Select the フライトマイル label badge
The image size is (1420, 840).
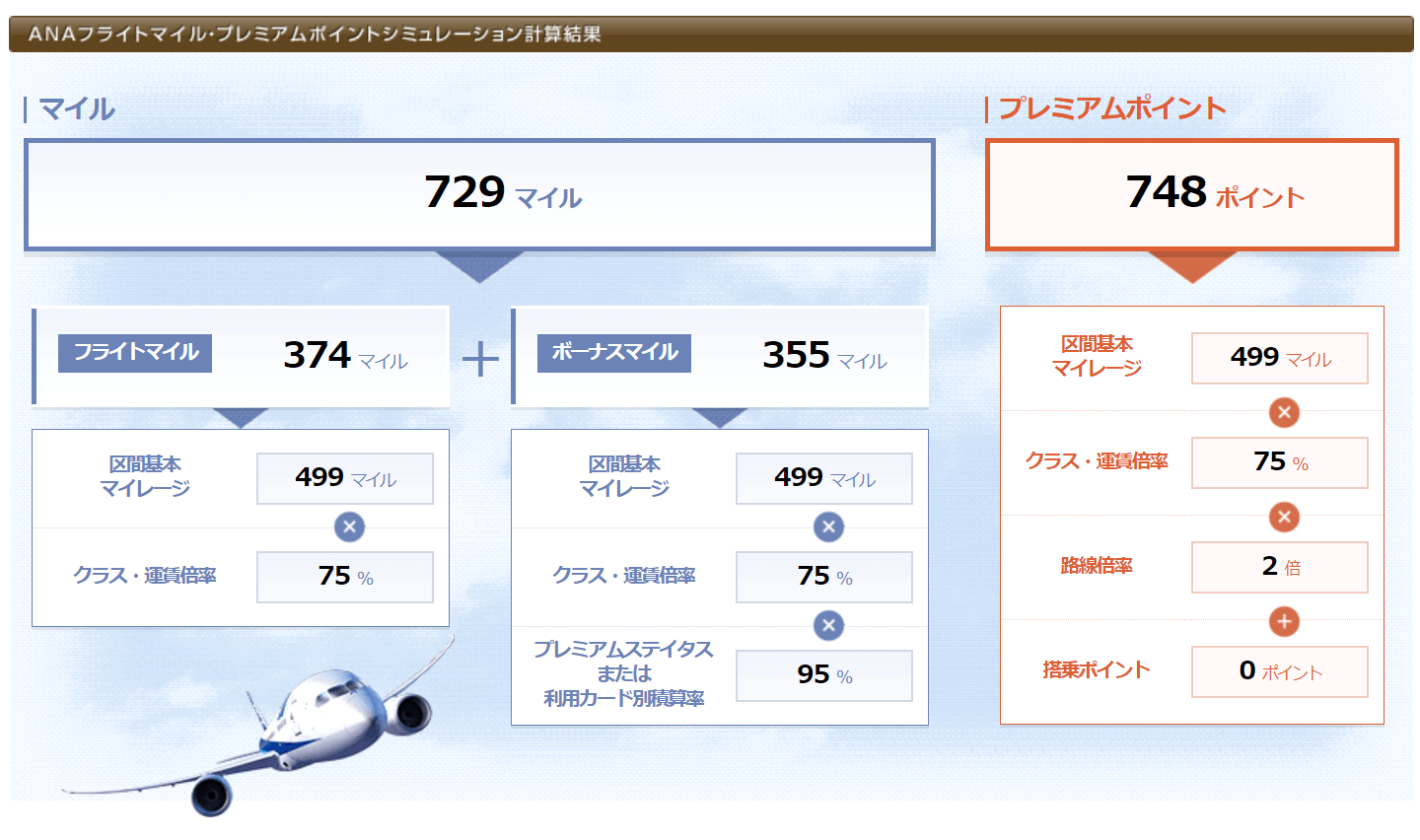click(135, 353)
